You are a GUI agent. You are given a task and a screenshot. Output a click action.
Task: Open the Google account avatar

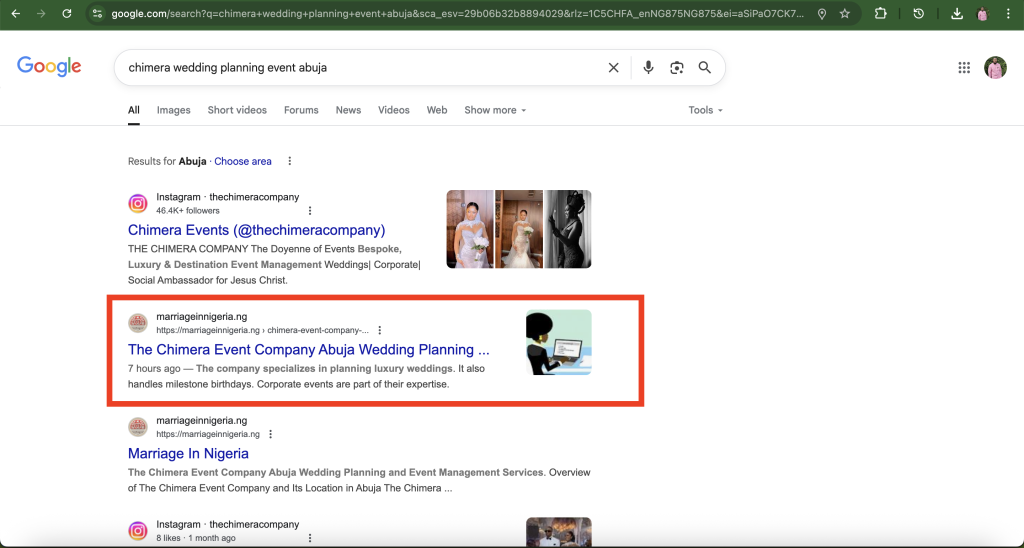pyautogui.click(x=995, y=67)
